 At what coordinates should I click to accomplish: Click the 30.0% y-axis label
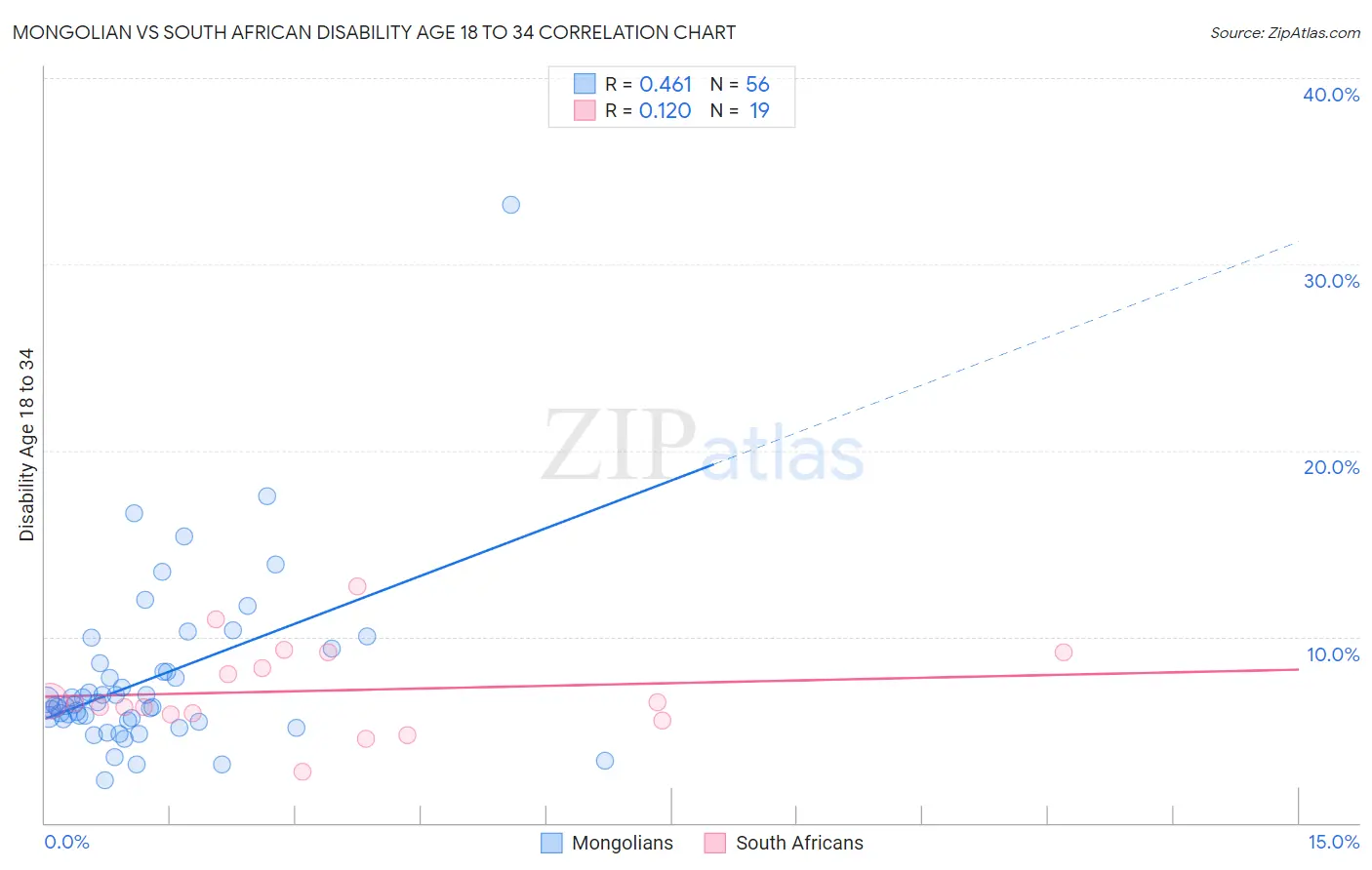point(1331,281)
